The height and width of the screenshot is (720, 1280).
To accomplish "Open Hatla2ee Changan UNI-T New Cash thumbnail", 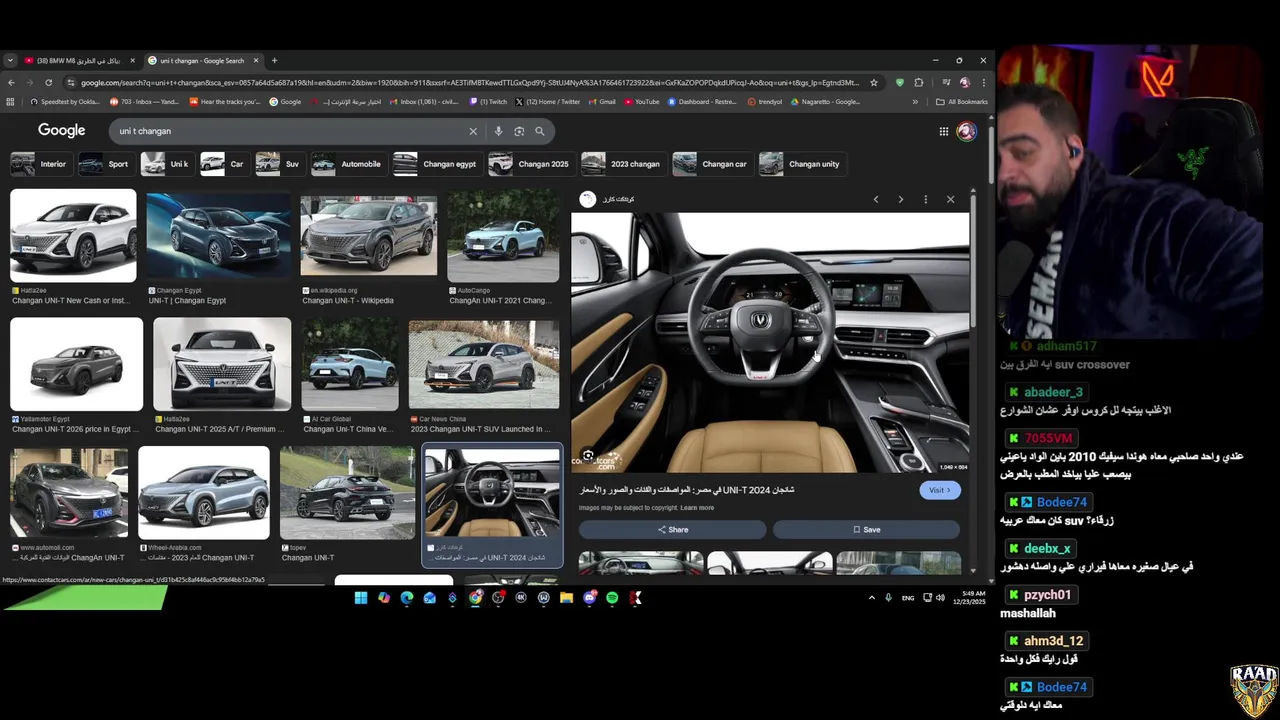I will click(x=73, y=236).
